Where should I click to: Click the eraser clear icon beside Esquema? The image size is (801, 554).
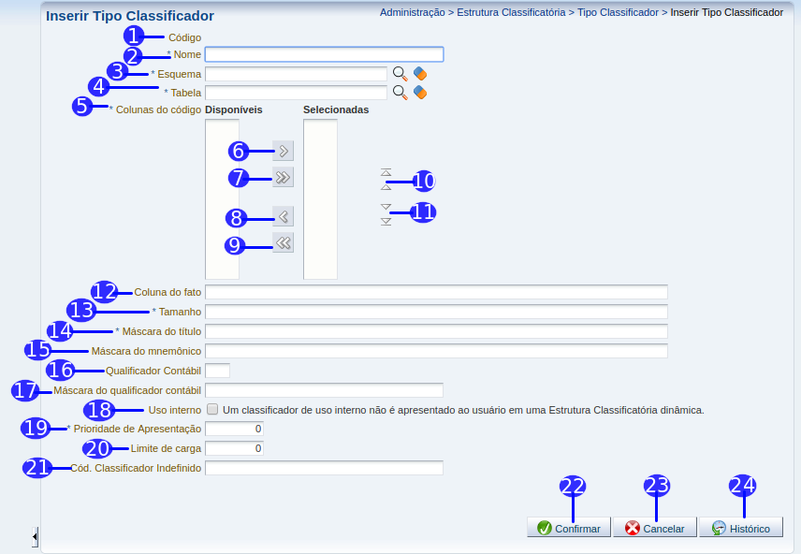click(420, 73)
